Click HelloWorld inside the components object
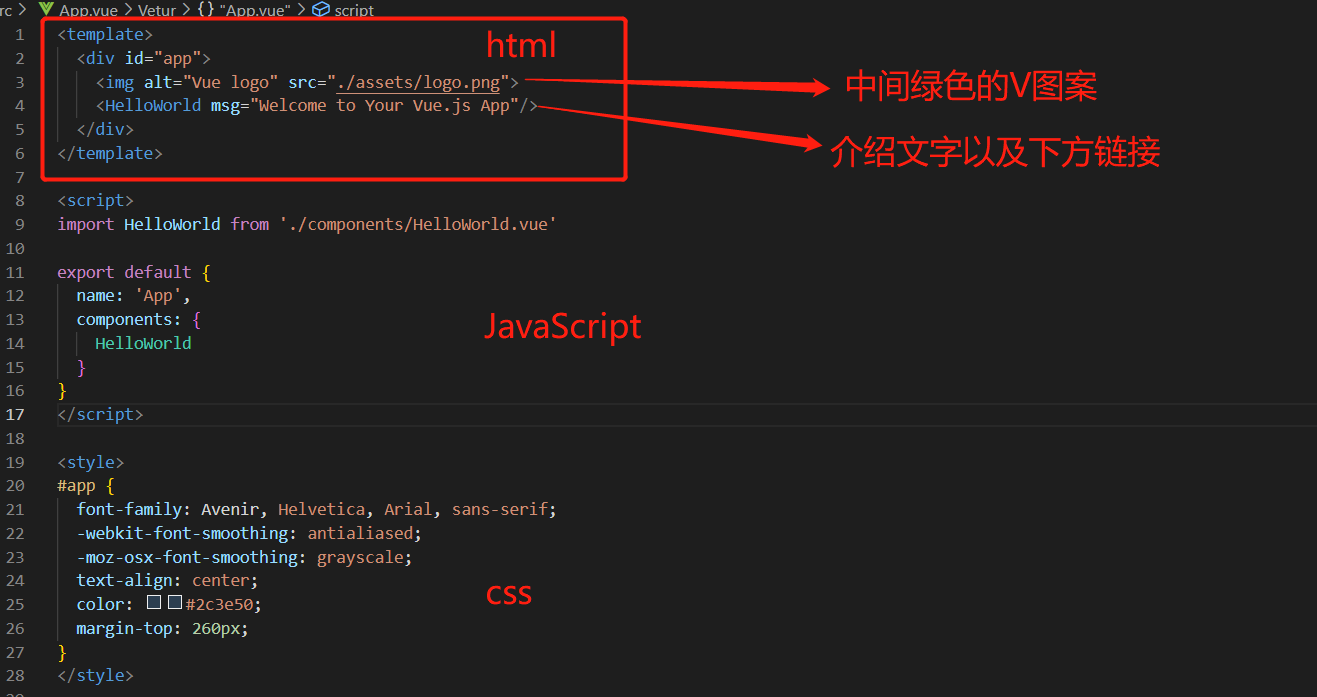Screen dimensions: 1317x697 (x=143, y=343)
